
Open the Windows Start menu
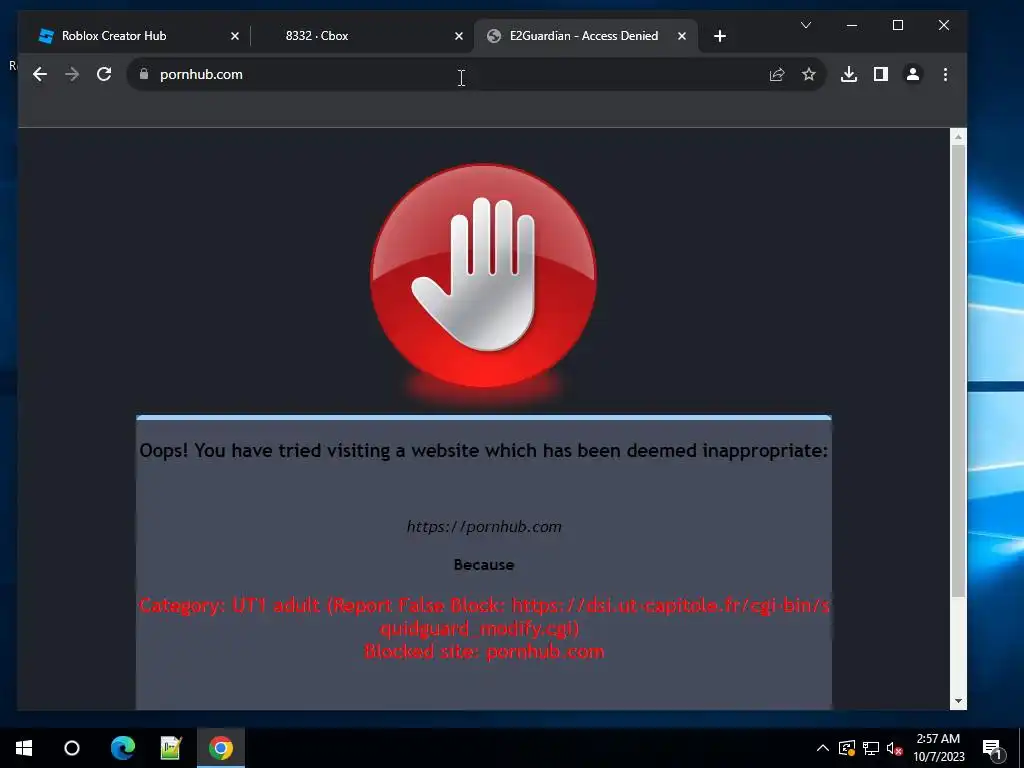point(24,748)
